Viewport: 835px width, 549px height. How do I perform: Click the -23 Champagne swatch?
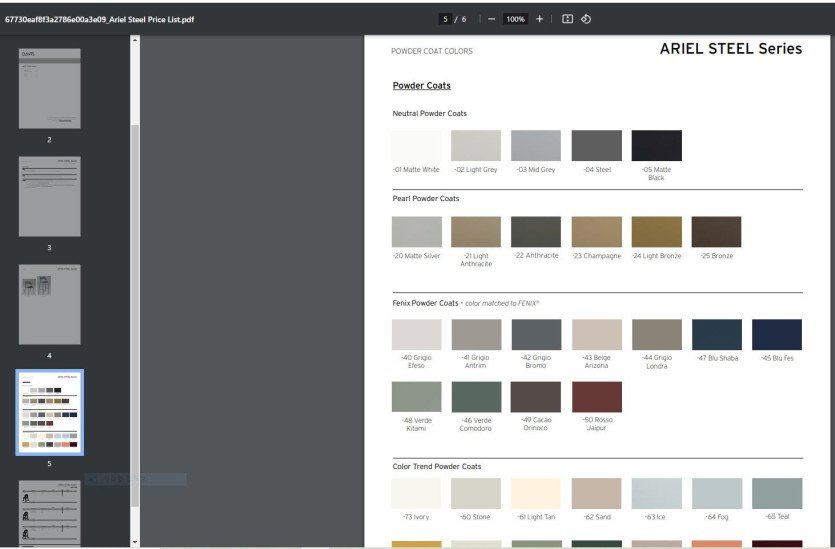[x=596, y=232]
